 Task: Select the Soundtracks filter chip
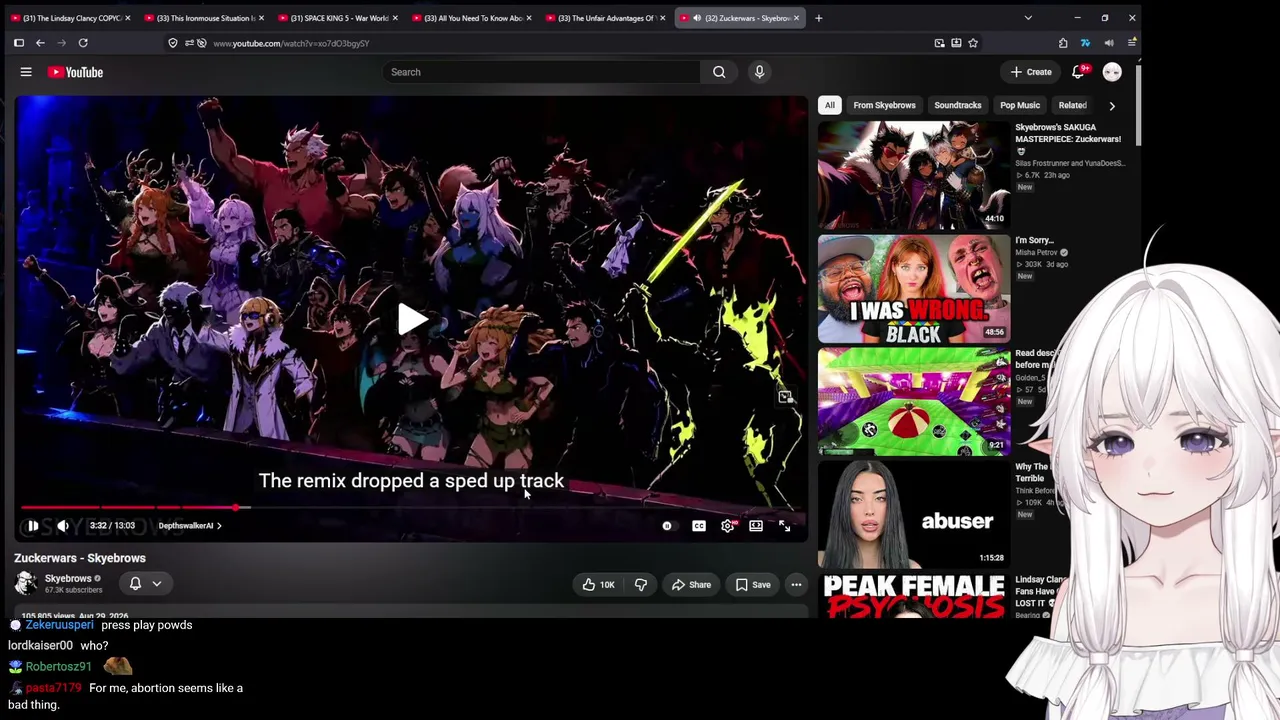tap(957, 105)
